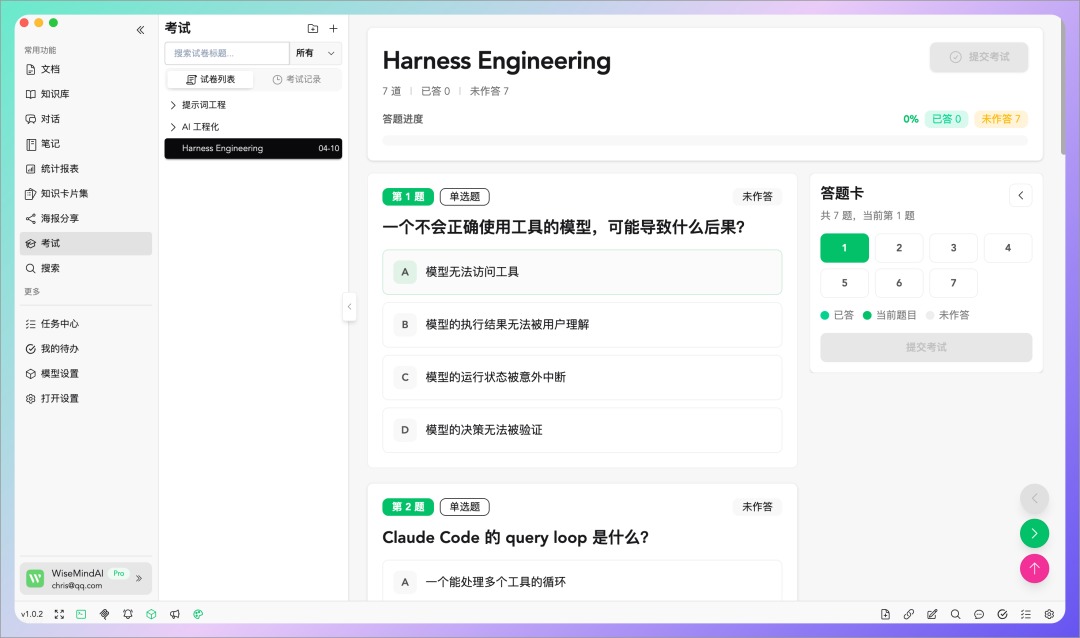Image resolution: width=1080 pixels, height=638 pixels.
Task: Click the yellow 未作答 7 badge
Action: [x=1001, y=119]
